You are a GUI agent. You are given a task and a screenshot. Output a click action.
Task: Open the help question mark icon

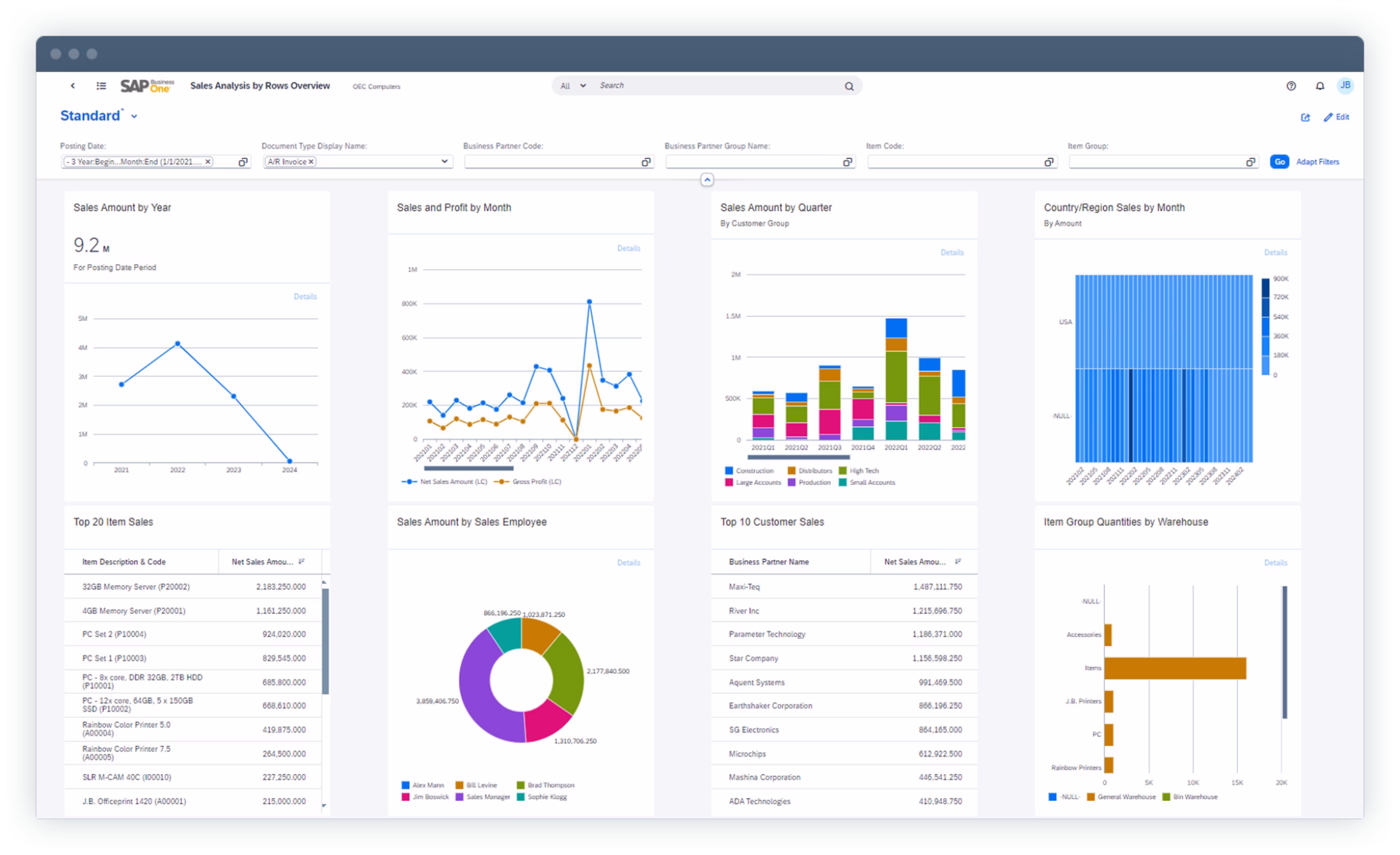[x=1291, y=86]
